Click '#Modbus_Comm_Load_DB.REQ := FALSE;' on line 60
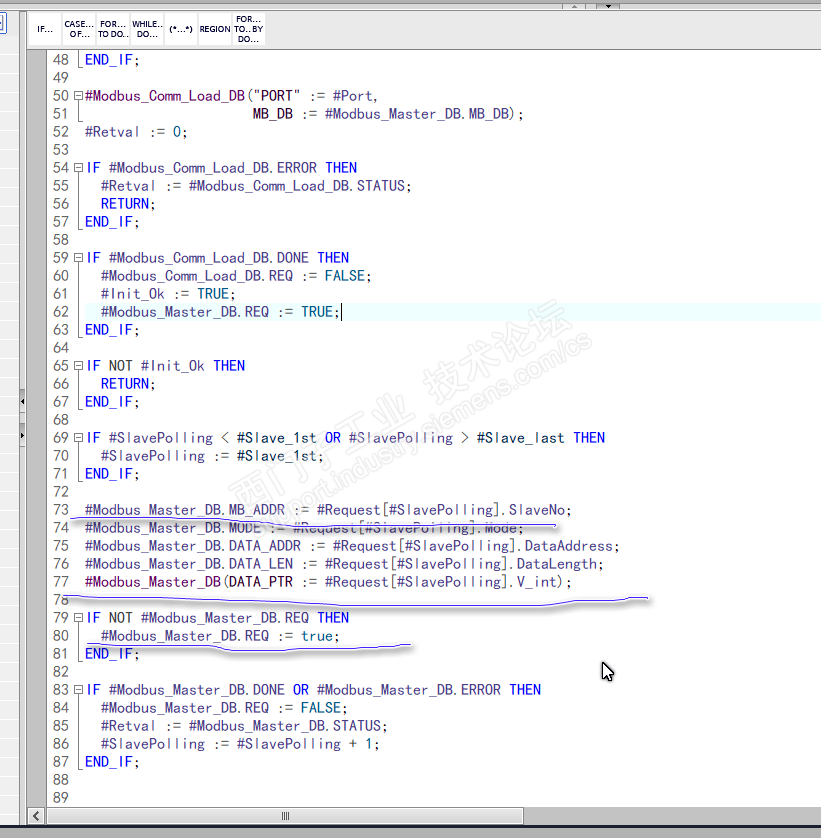The width and height of the screenshot is (821, 838). point(236,276)
